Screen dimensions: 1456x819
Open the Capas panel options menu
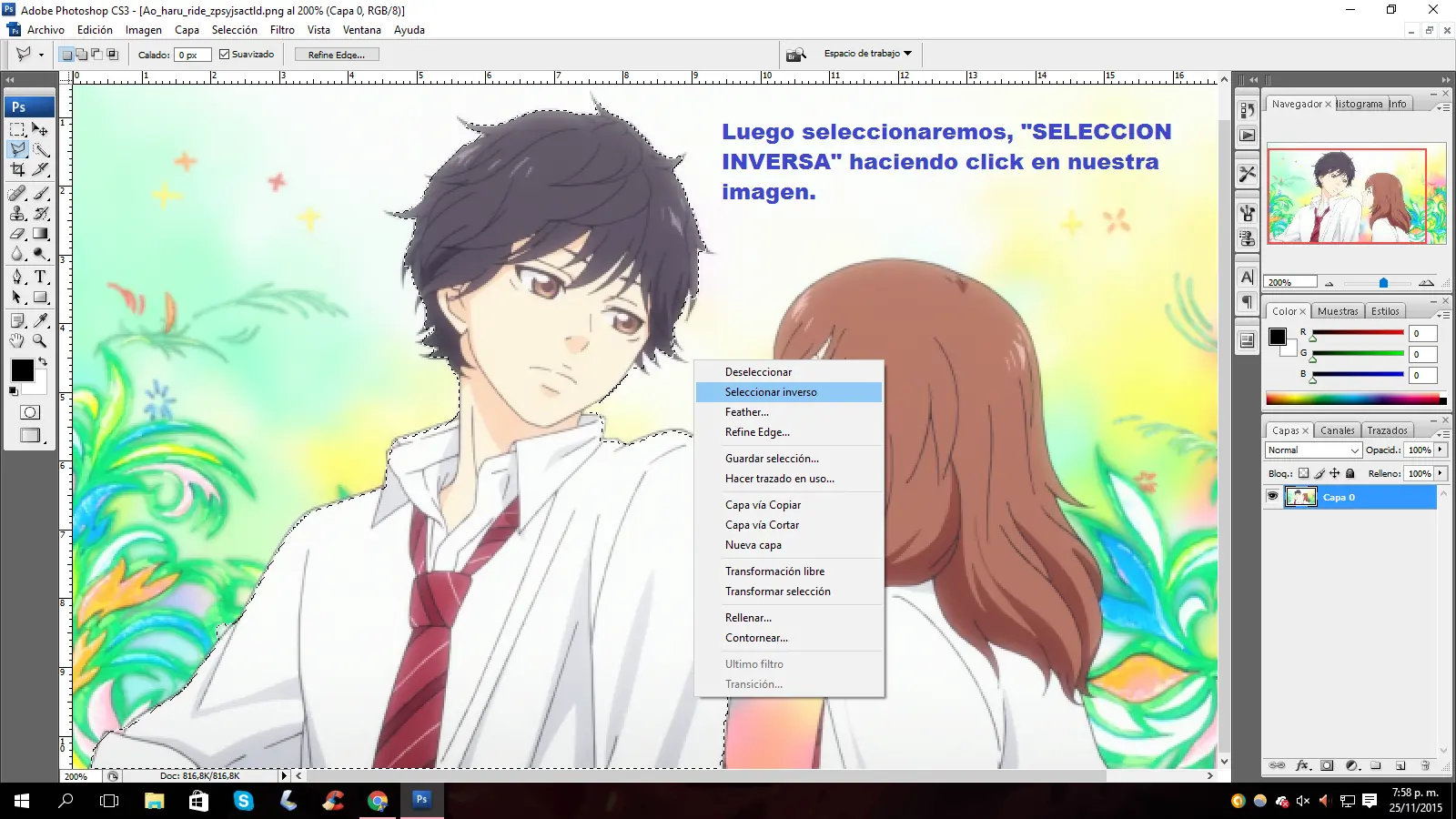(1442, 433)
